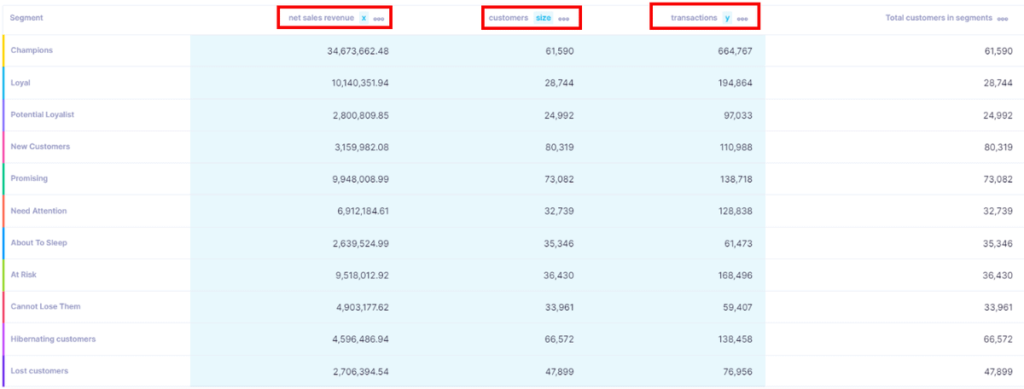Click the New Customers segment name
The width and height of the screenshot is (1024, 389).
pyautogui.click(x=40, y=146)
